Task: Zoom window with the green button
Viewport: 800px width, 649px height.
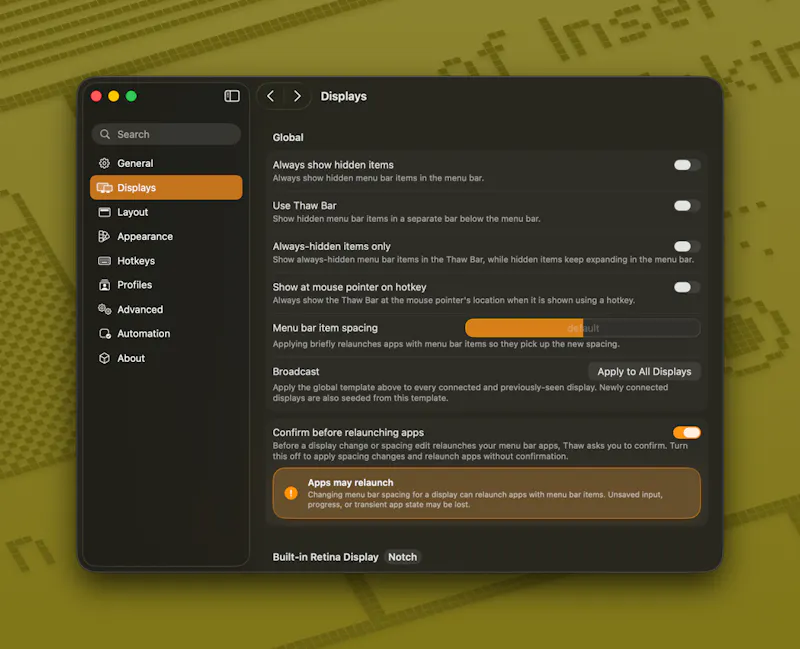Action: pos(131,96)
